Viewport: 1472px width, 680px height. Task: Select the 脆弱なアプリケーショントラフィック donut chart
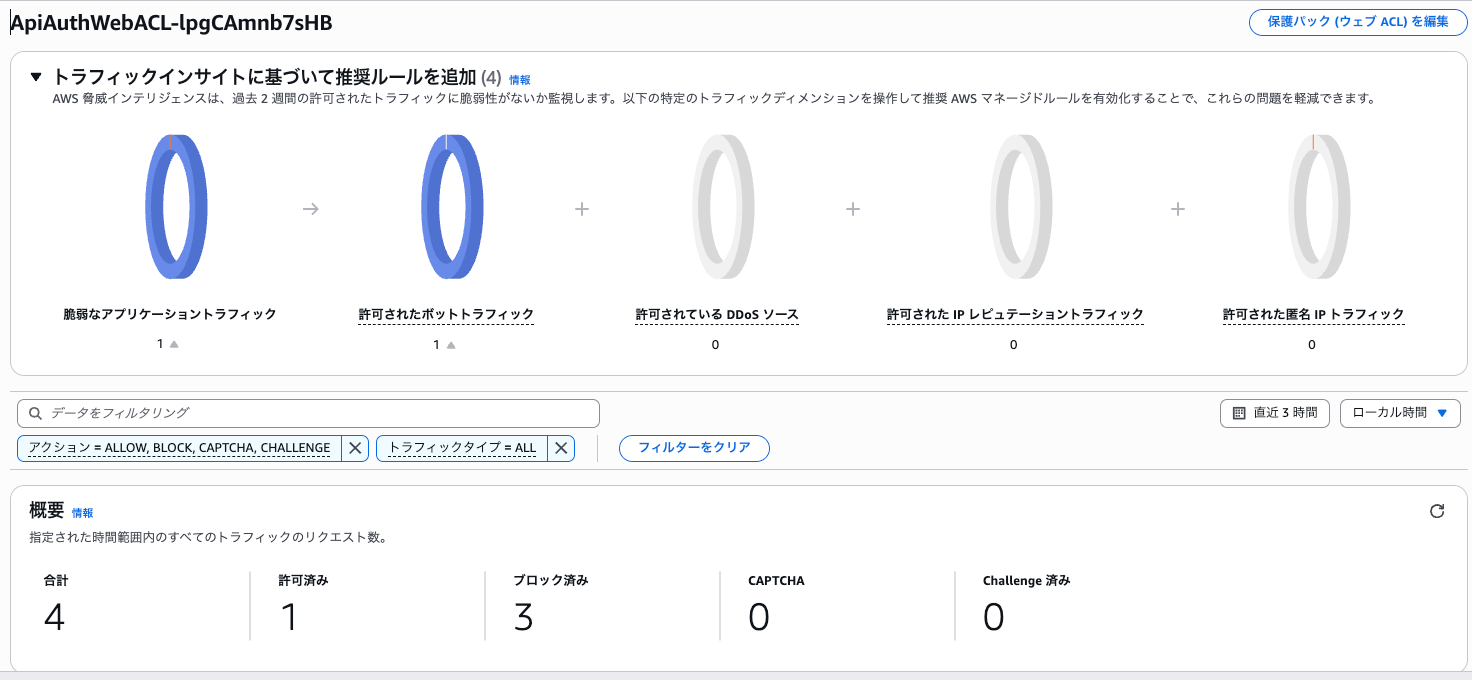click(x=176, y=208)
